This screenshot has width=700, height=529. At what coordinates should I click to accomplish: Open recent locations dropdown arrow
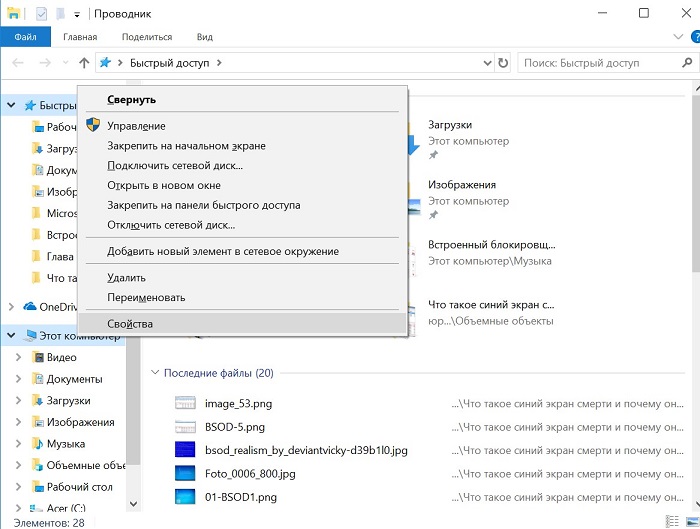point(66,63)
